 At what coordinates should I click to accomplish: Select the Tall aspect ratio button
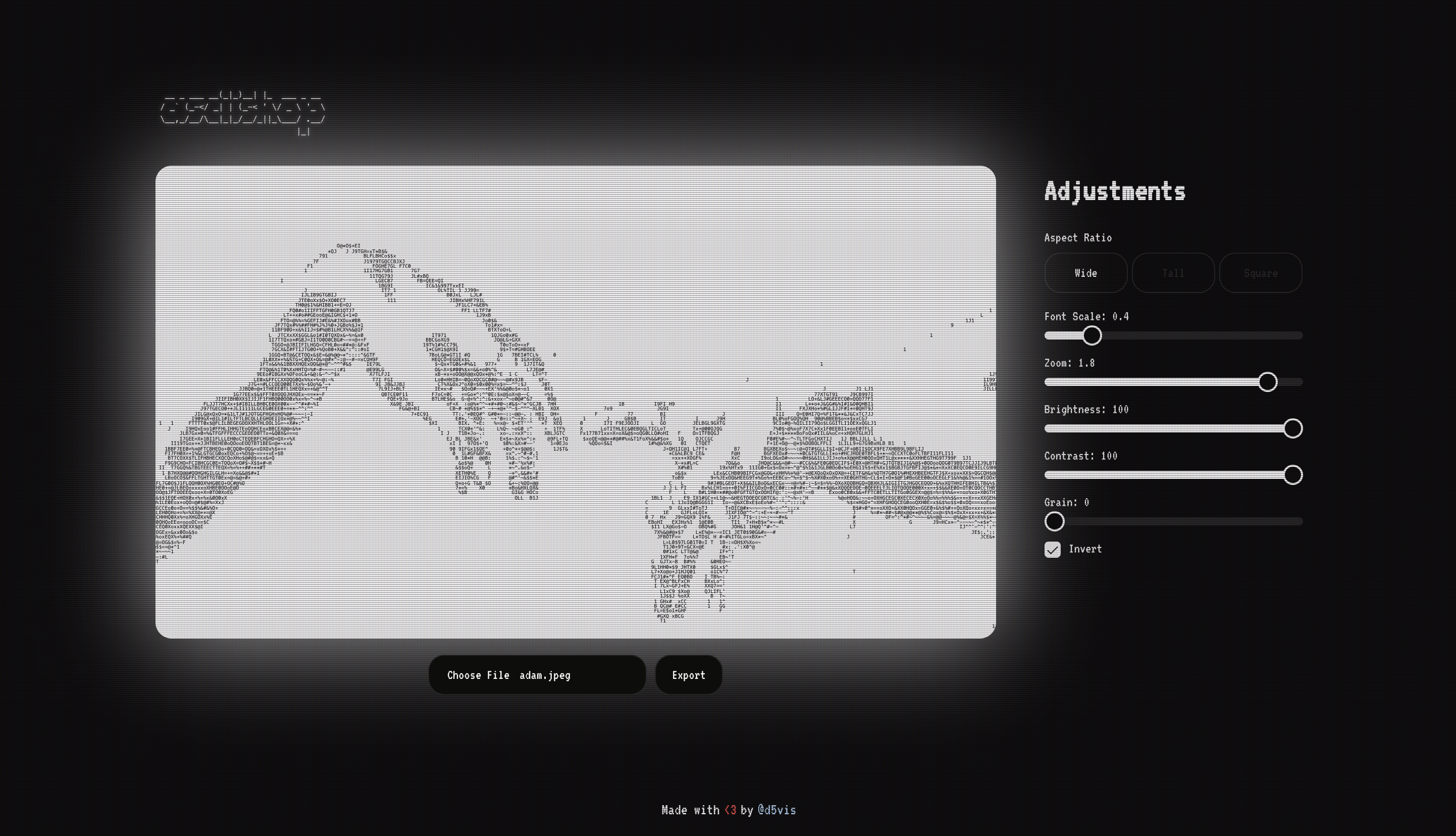tap(1173, 273)
